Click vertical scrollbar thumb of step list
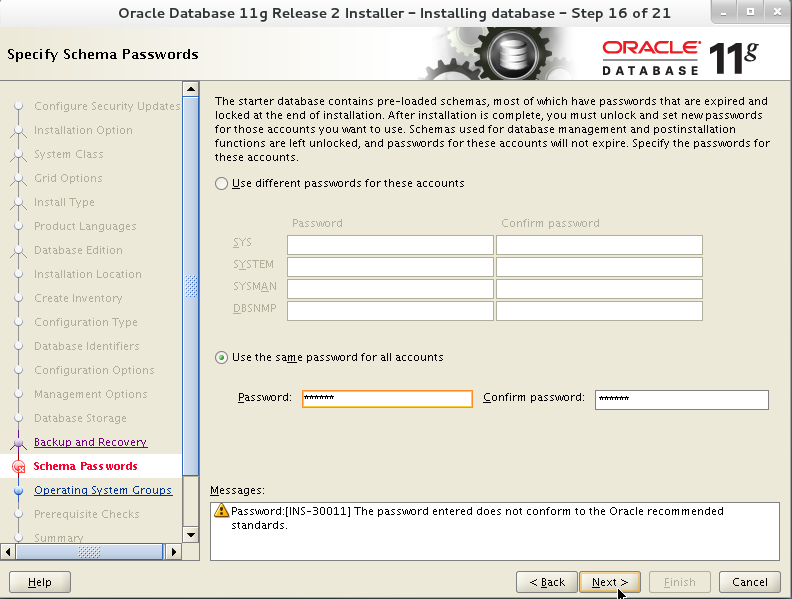The width and height of the screenshot is (792, 599). 190,286
